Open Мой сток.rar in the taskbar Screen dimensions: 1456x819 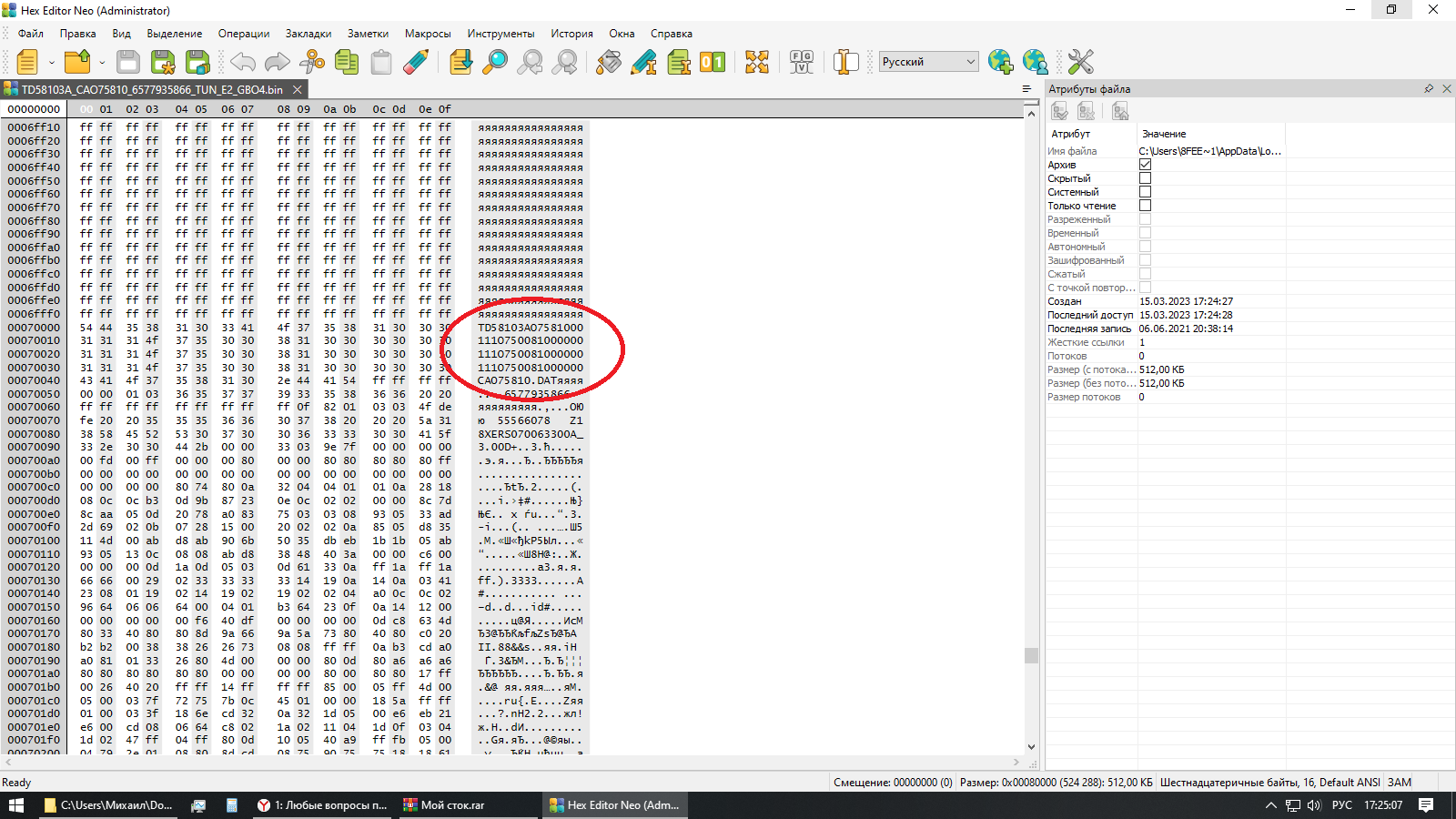click(x=444, y=805)
